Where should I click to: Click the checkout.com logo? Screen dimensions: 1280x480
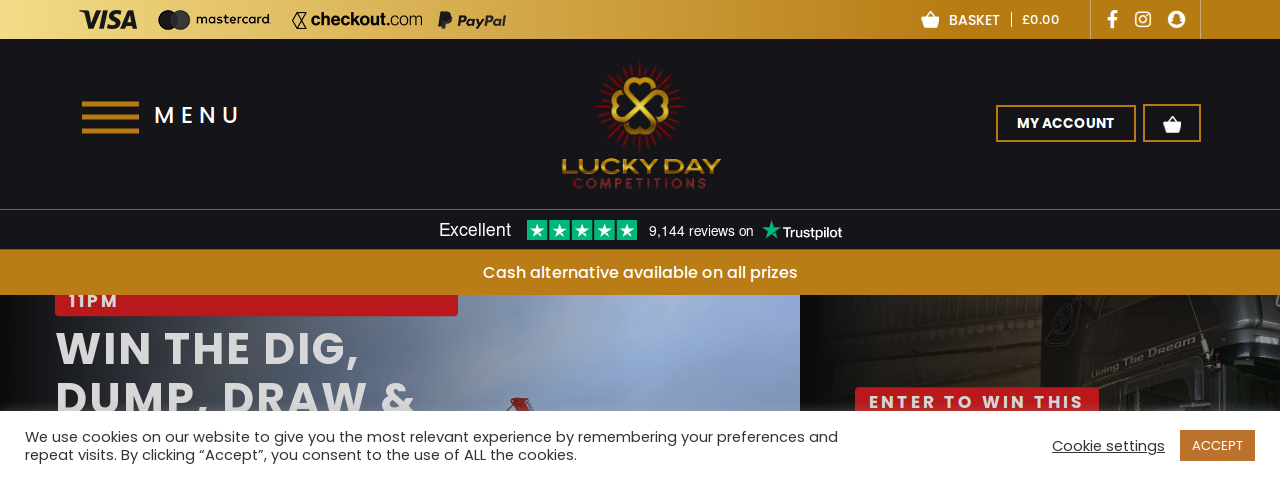point(357,20)
